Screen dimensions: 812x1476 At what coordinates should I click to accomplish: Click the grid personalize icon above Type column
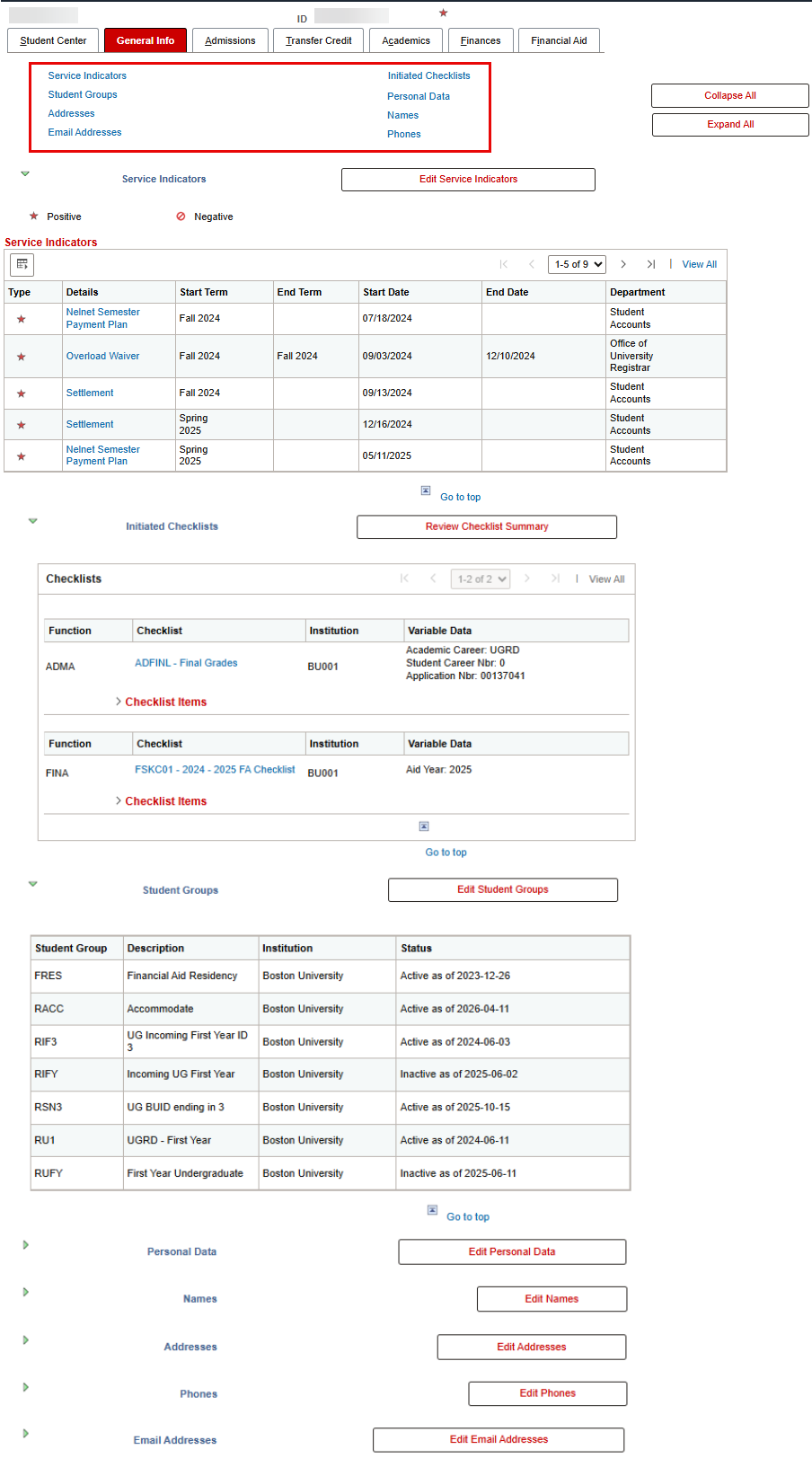22,264
